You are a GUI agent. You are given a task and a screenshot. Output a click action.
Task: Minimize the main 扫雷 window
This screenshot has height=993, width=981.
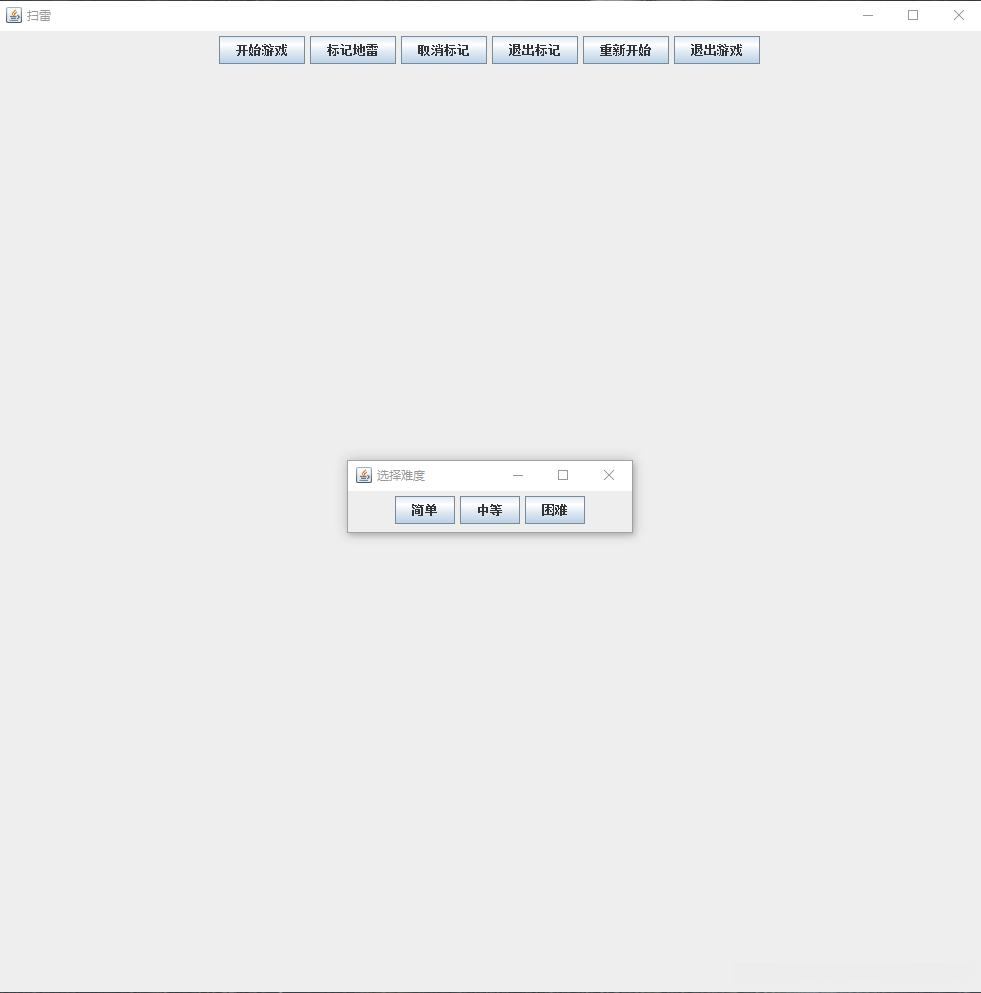click(867, 14)
